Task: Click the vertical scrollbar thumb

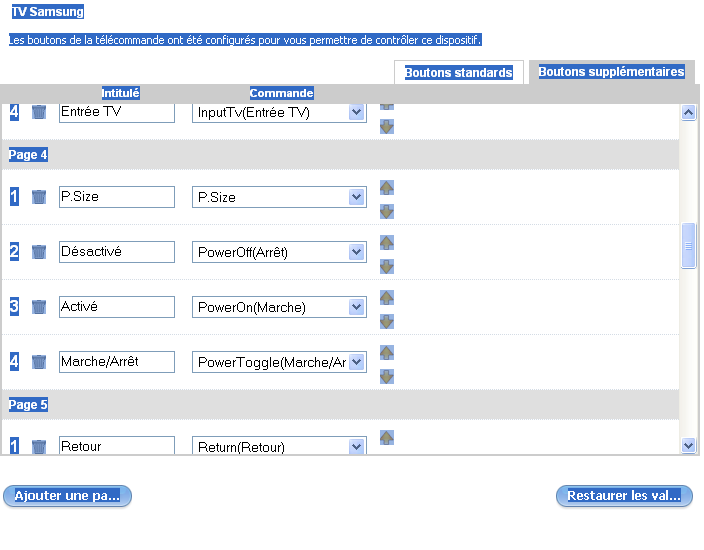Action: click(x=688, y=246)
